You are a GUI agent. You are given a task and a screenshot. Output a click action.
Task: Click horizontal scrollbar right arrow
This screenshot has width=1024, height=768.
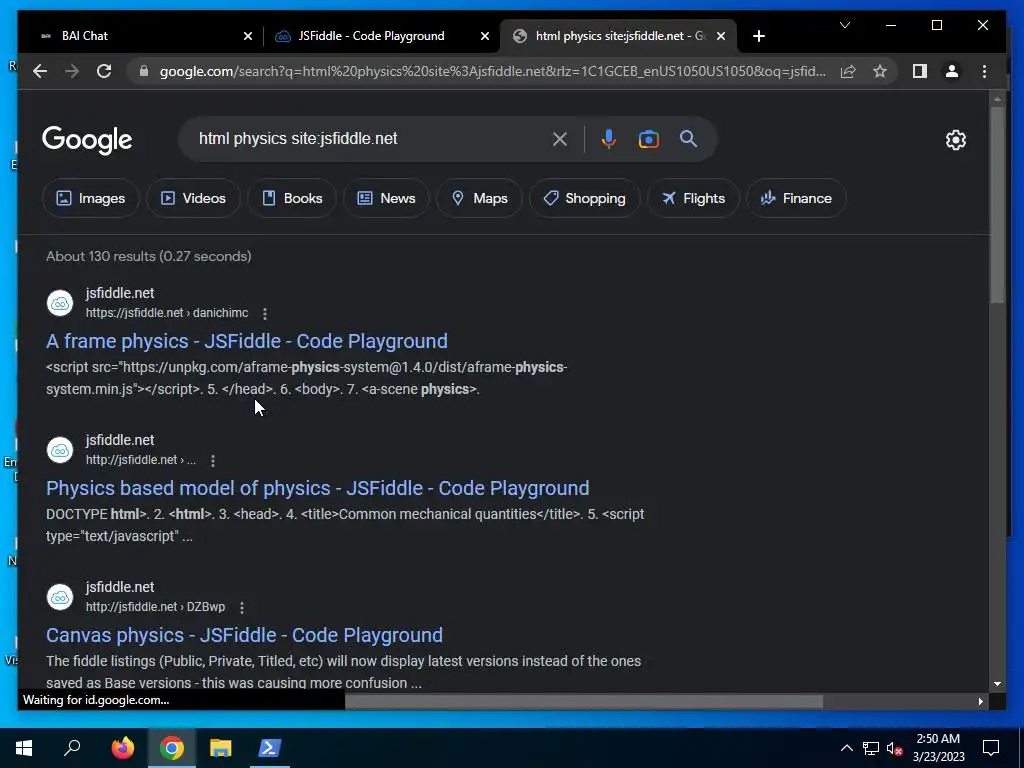(980, 701)
